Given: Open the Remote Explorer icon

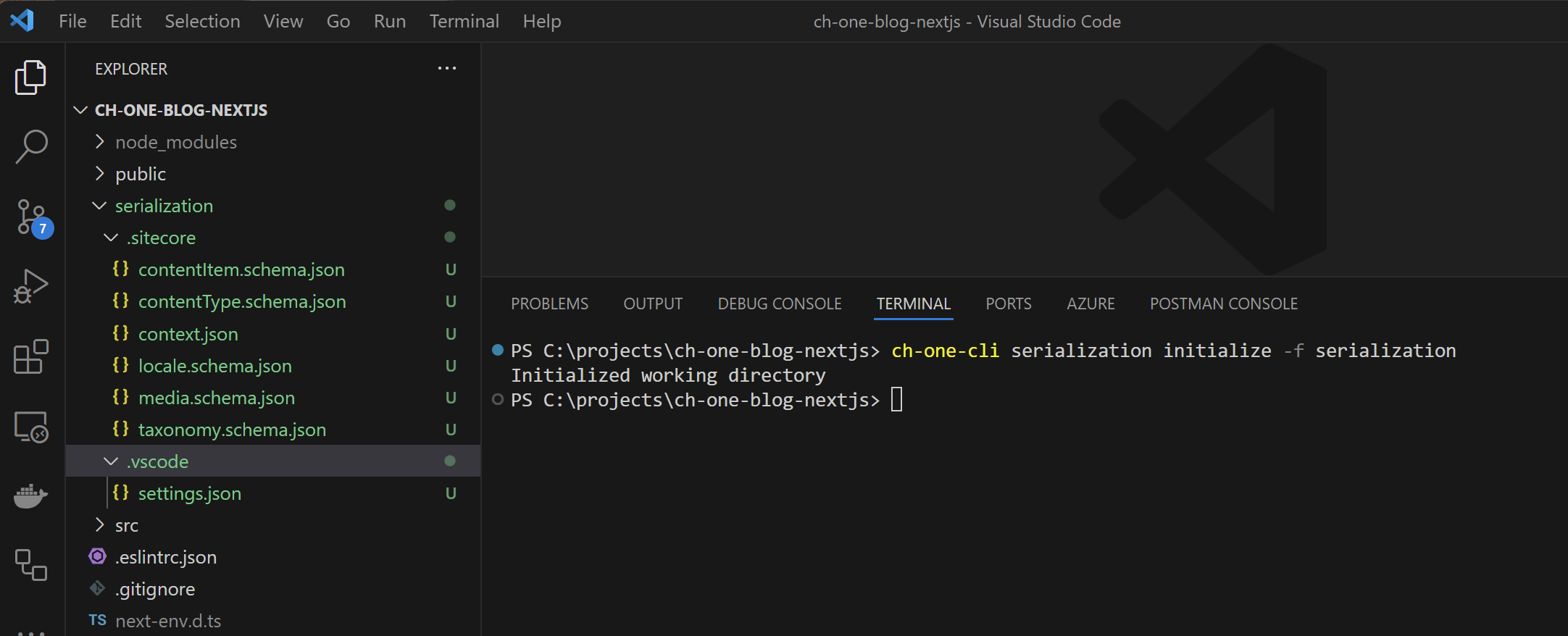Looking at the screenshot, I should click(x=31, y=427).
